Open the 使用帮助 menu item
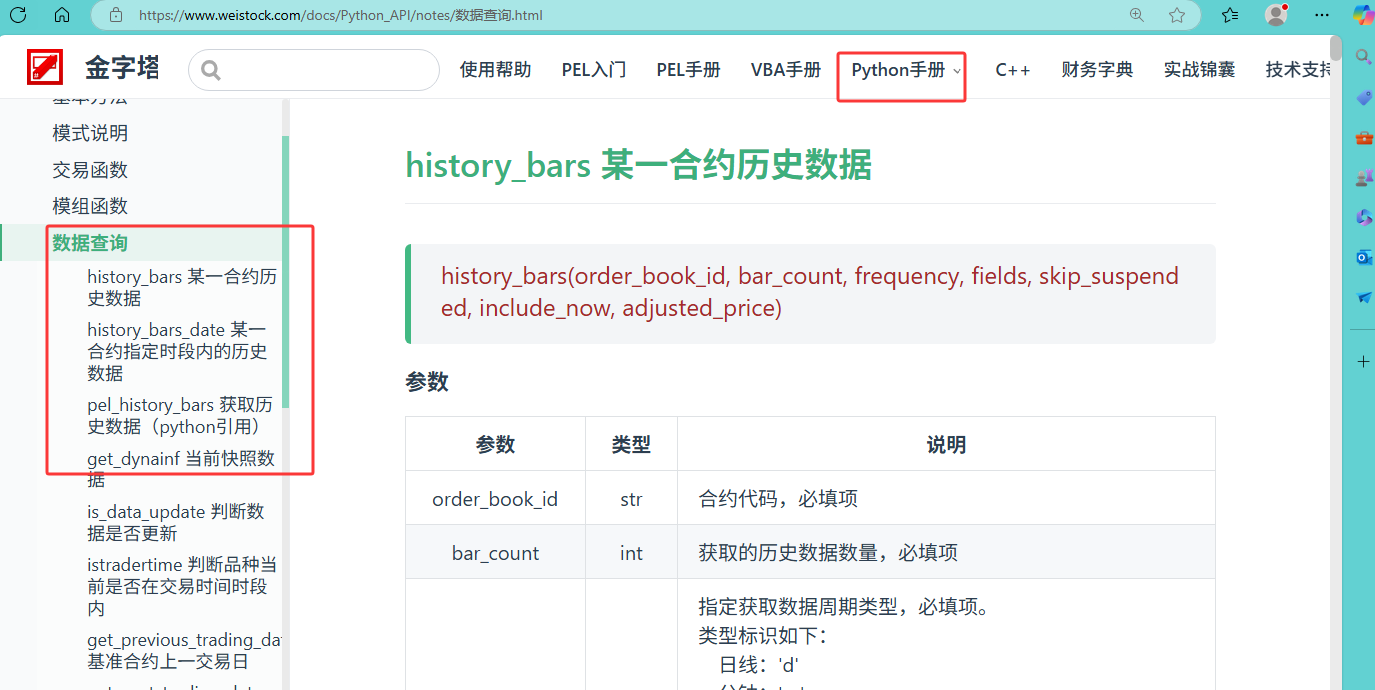1375x690 pixels. [x=495, y=70]
